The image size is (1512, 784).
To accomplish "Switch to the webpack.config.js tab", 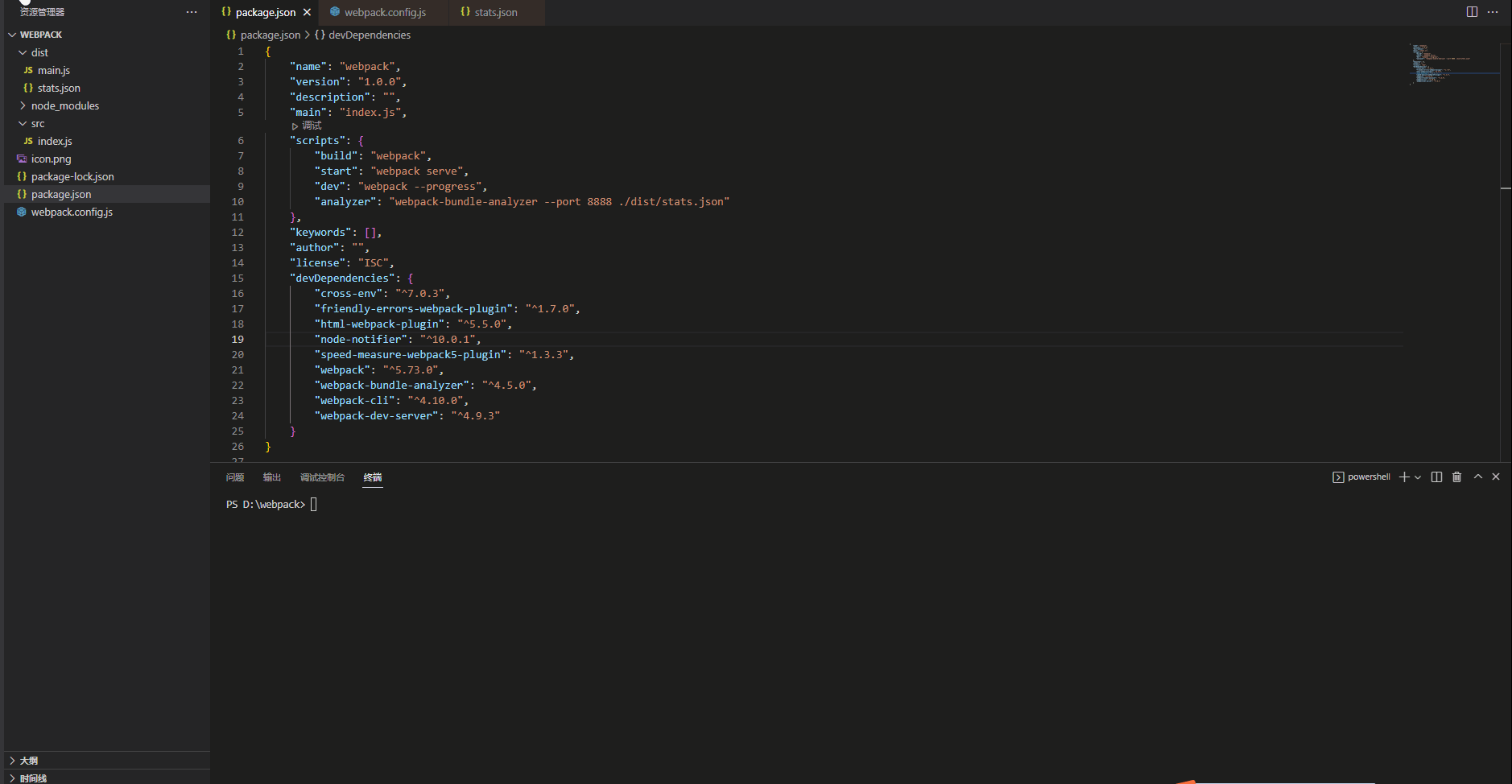I will click(384, 12).
